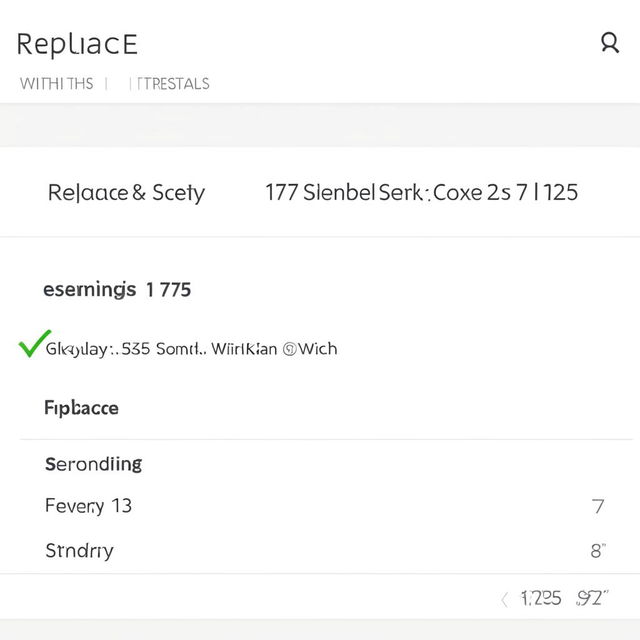Expand the Serondiing section
Screen dimensions: 640x640
pyautogui.click(x=93, y=464)
